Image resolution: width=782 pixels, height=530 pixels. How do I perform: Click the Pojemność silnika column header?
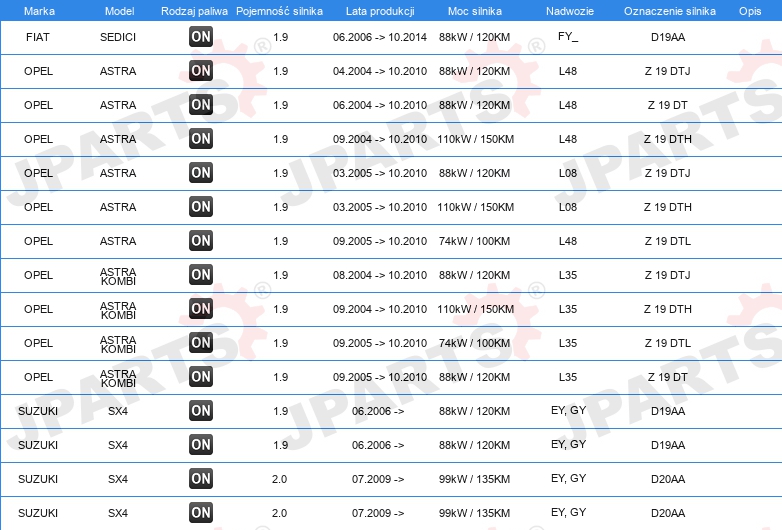point(279,11)
